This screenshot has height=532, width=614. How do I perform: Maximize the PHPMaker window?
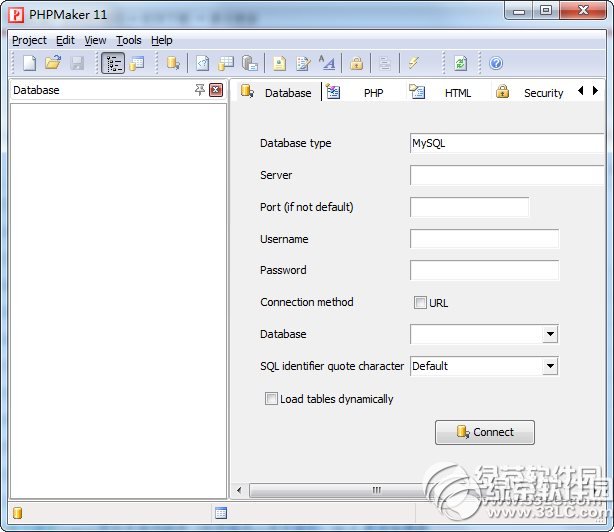(546, 10)
